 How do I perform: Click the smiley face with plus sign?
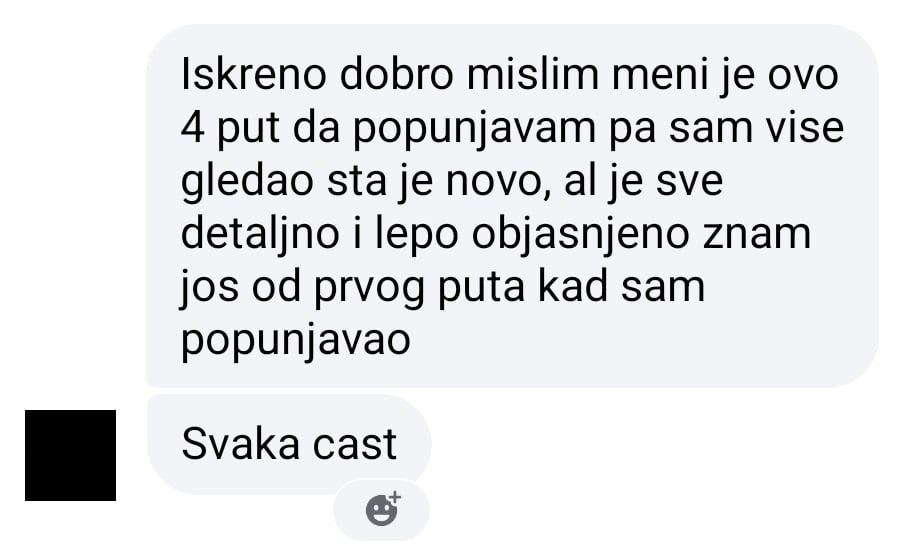(x=383, y=508)
